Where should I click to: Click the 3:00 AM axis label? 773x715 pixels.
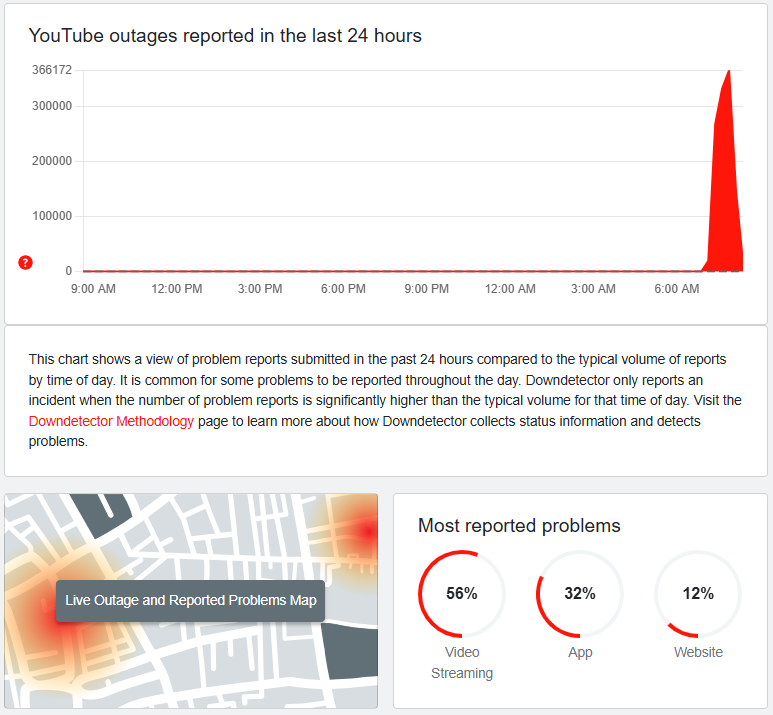pos(593,289)
